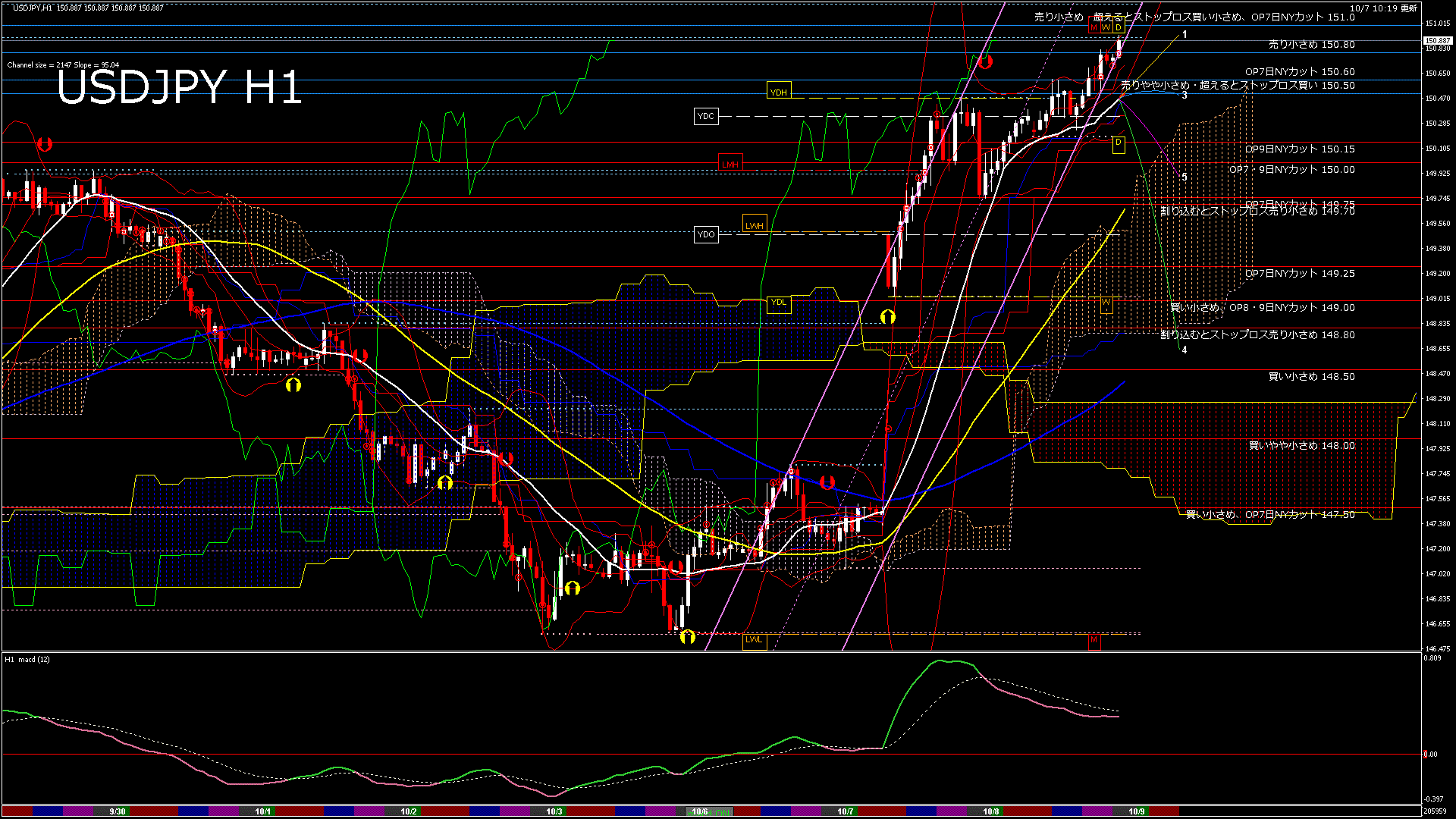Click yellow up-arrow signal beside LWL label

click(687, 637)
